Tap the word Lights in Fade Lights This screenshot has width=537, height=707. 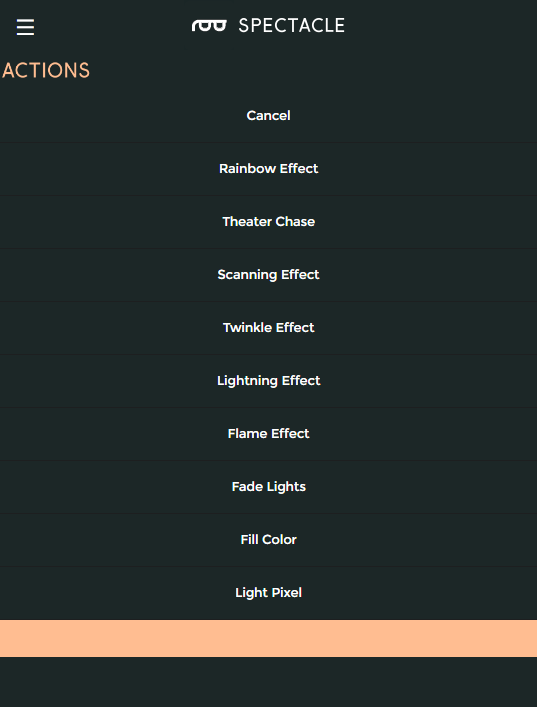click(286, 487)
